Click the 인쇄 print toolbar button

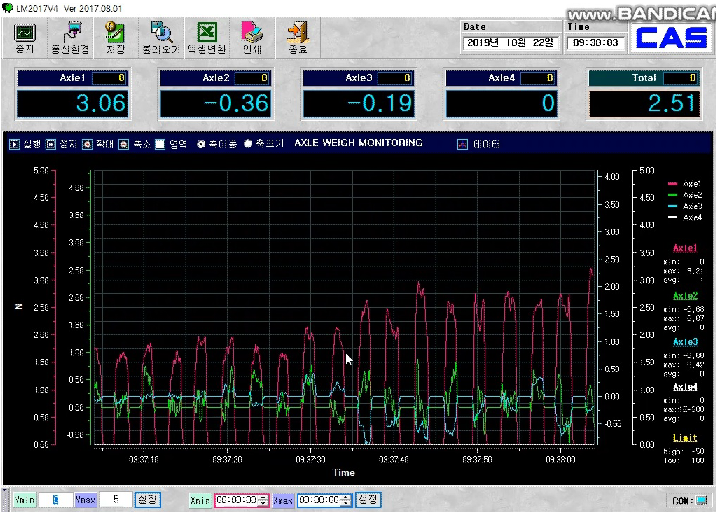point(252,38)
